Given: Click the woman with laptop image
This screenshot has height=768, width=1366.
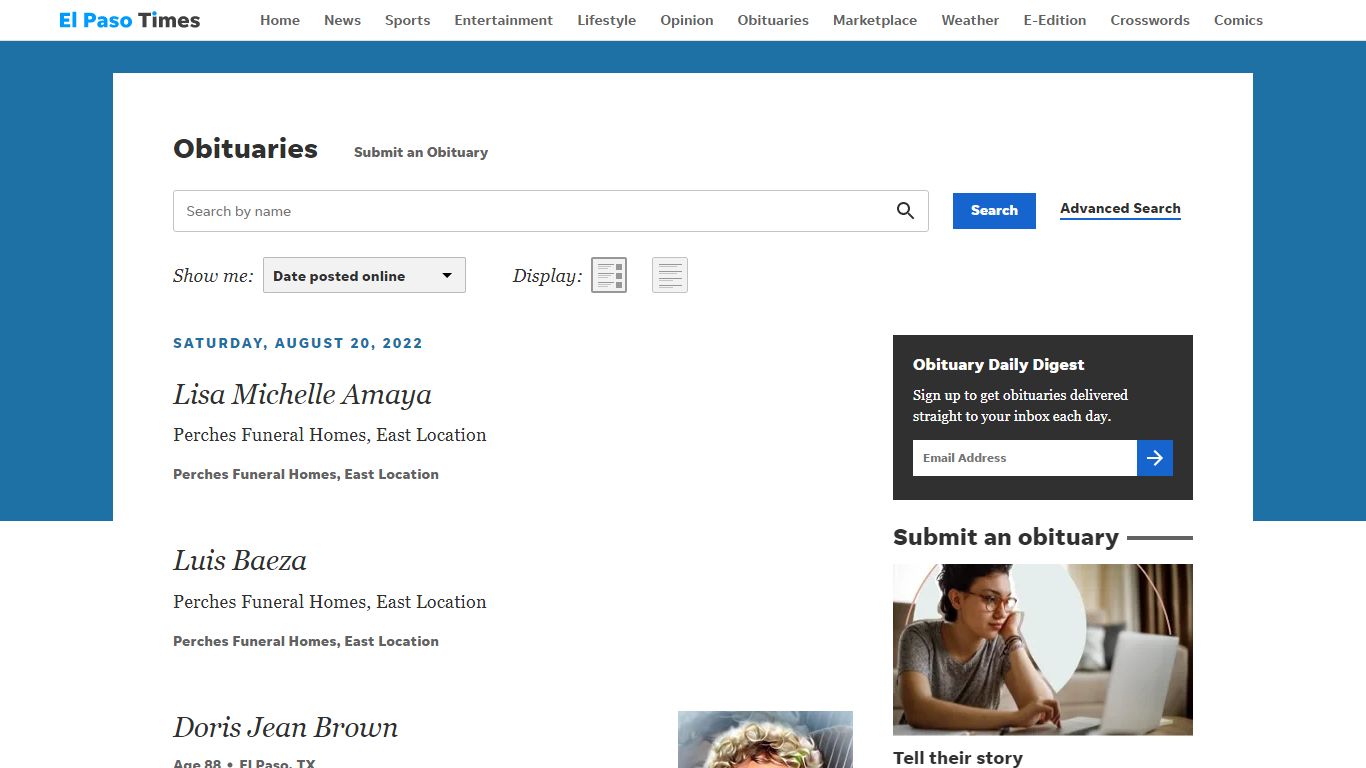Looking at the screenshot, I should (x=1043, y=650).
